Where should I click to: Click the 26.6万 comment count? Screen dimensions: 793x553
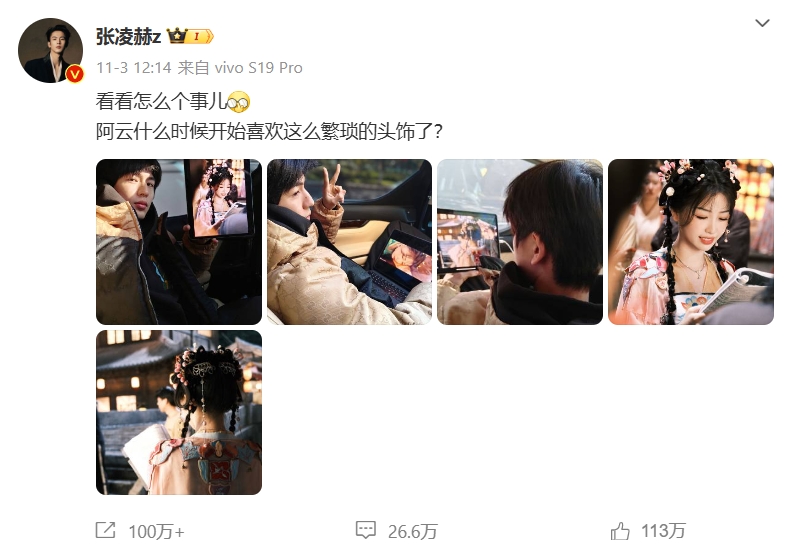tap(413, 531)
